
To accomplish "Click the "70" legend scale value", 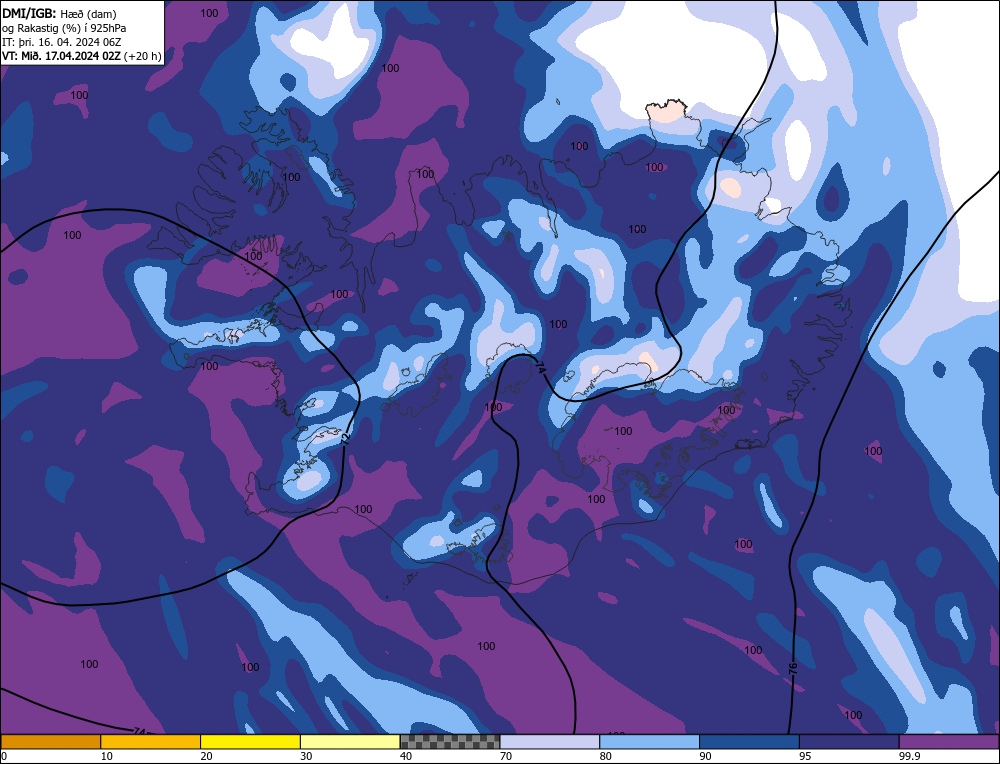I will point(506,756).
